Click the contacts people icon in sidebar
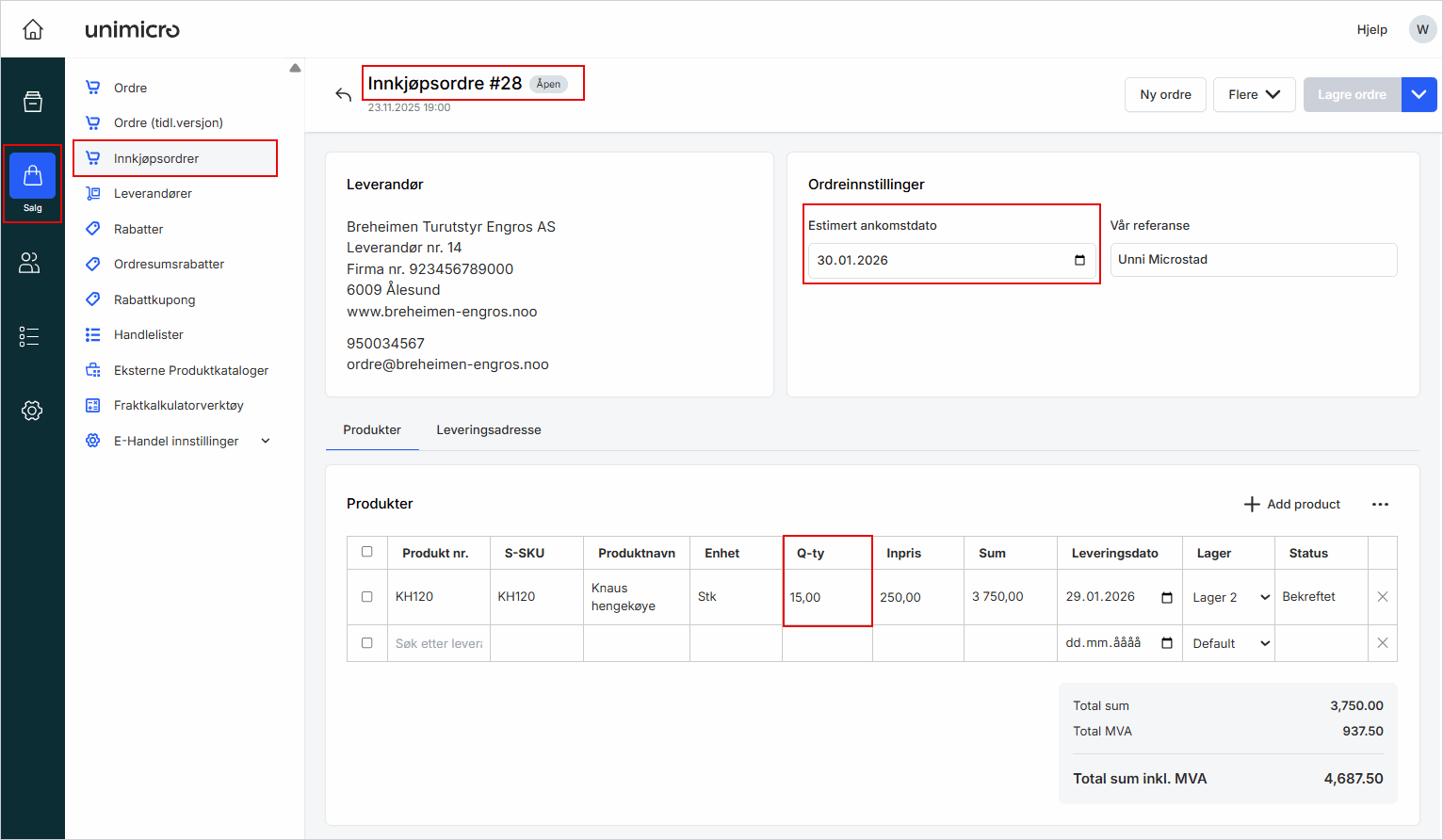Image resolution: width=1443 pixels, height=840 pixels. [30, 264]
